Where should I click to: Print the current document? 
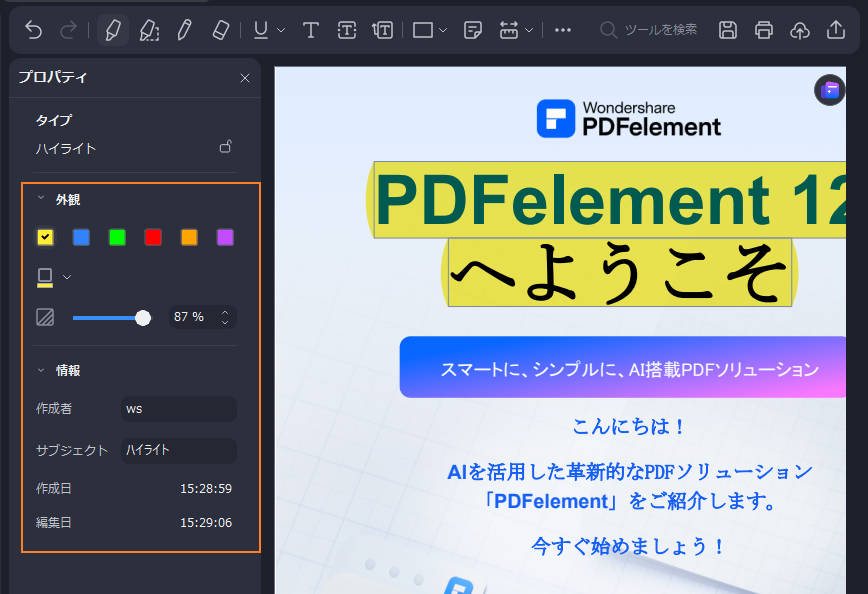(764, 30)
